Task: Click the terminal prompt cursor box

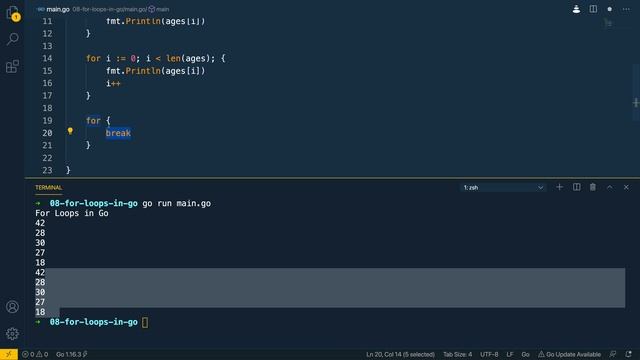Action: coord(145,322)
